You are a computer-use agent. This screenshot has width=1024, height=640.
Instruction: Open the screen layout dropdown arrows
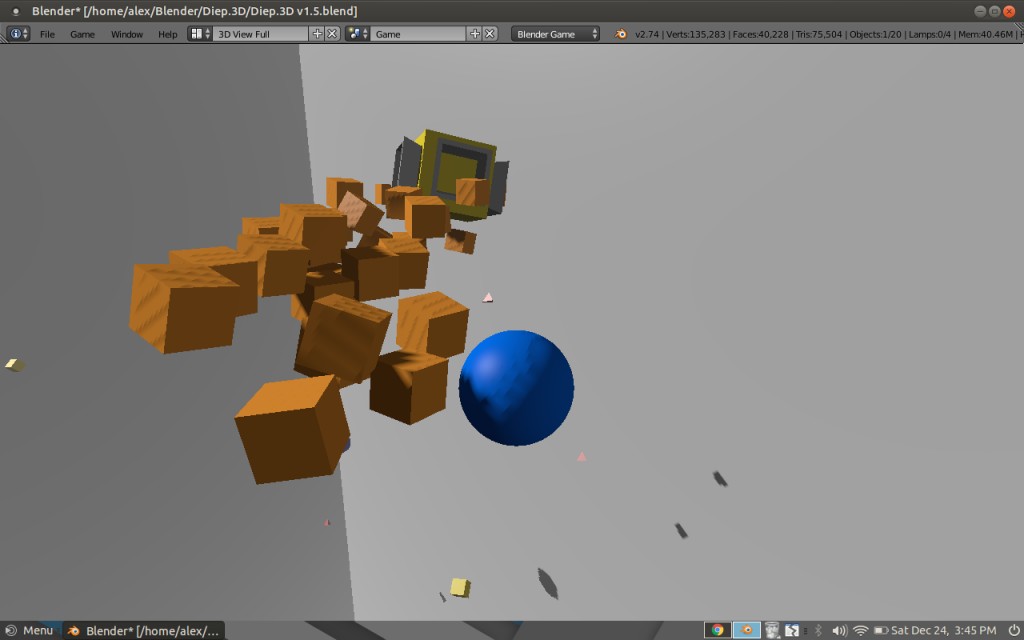pyautogui.click(x=205, y=33)
